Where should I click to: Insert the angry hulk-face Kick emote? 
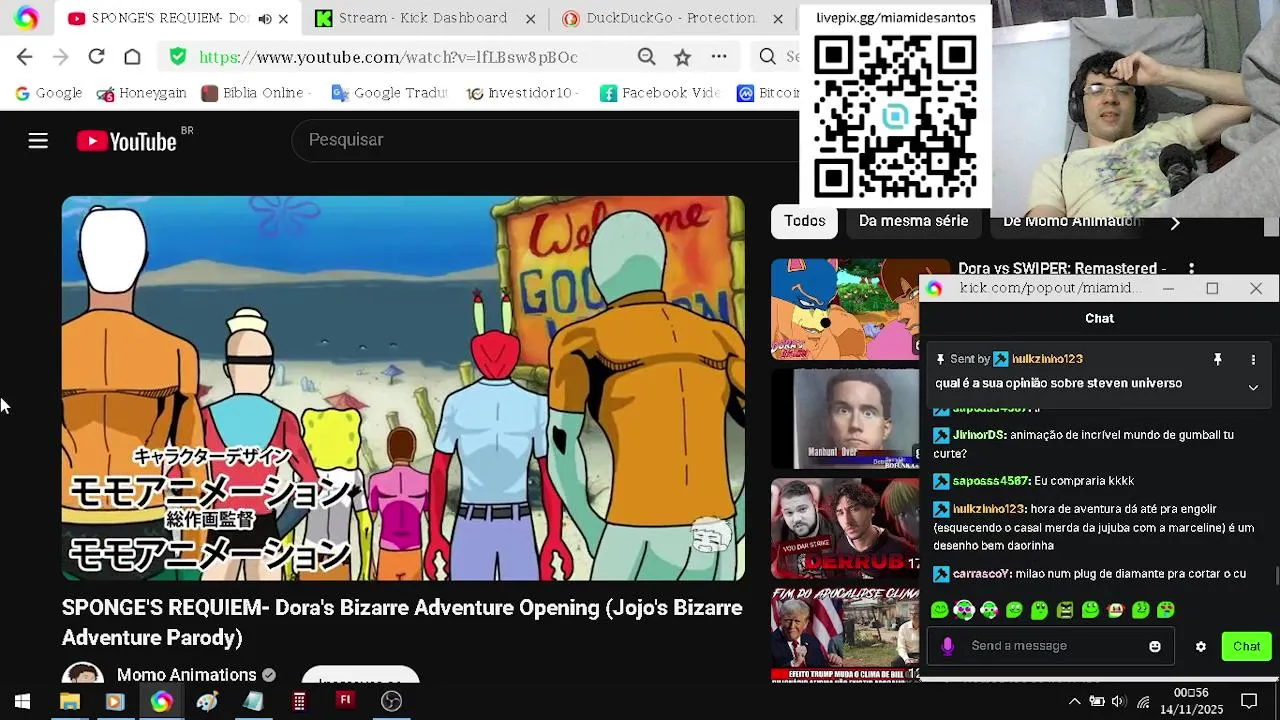click(x=1065, y=610)
